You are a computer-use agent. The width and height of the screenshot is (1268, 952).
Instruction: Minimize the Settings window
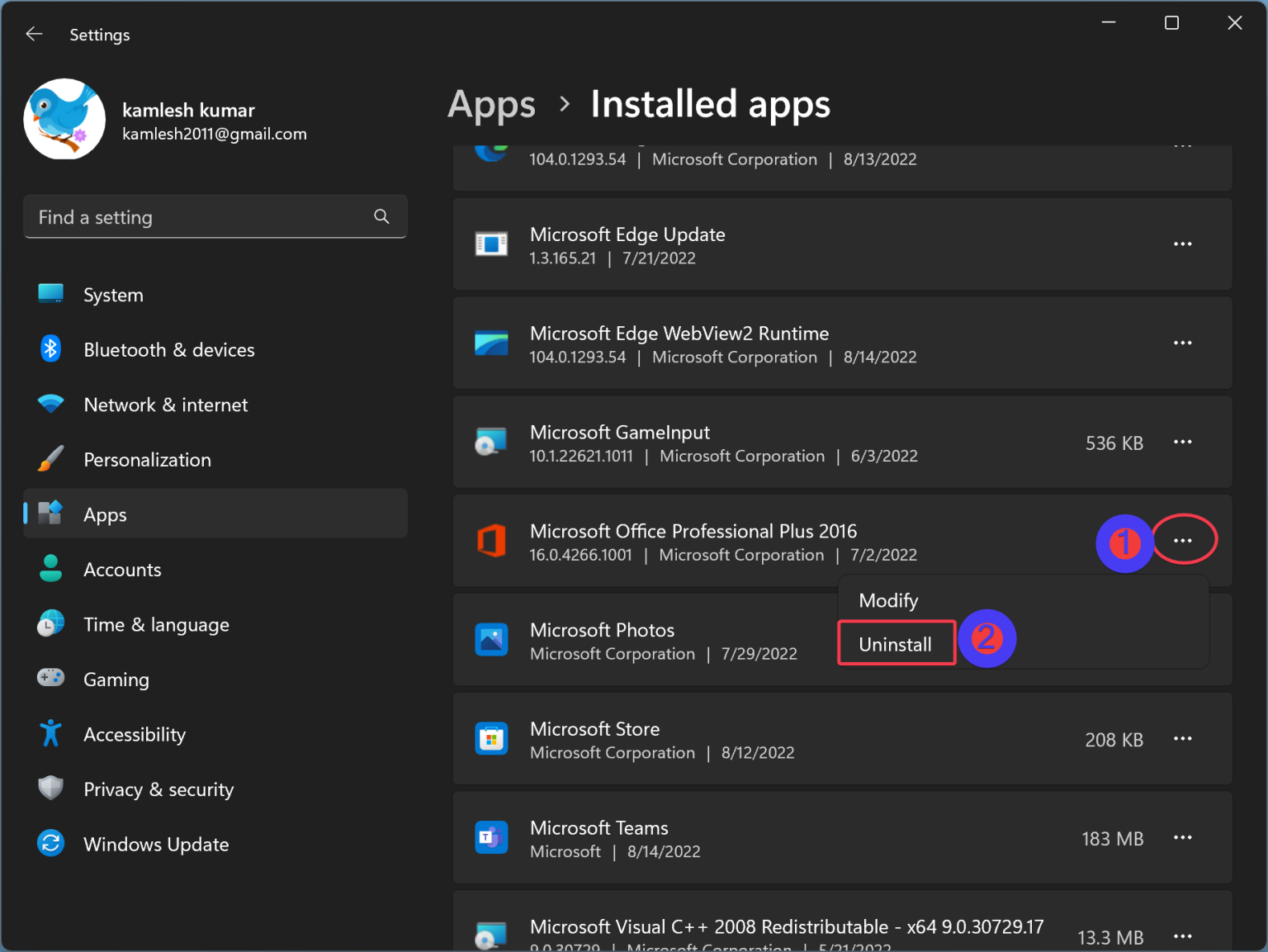pos(1109,23)
